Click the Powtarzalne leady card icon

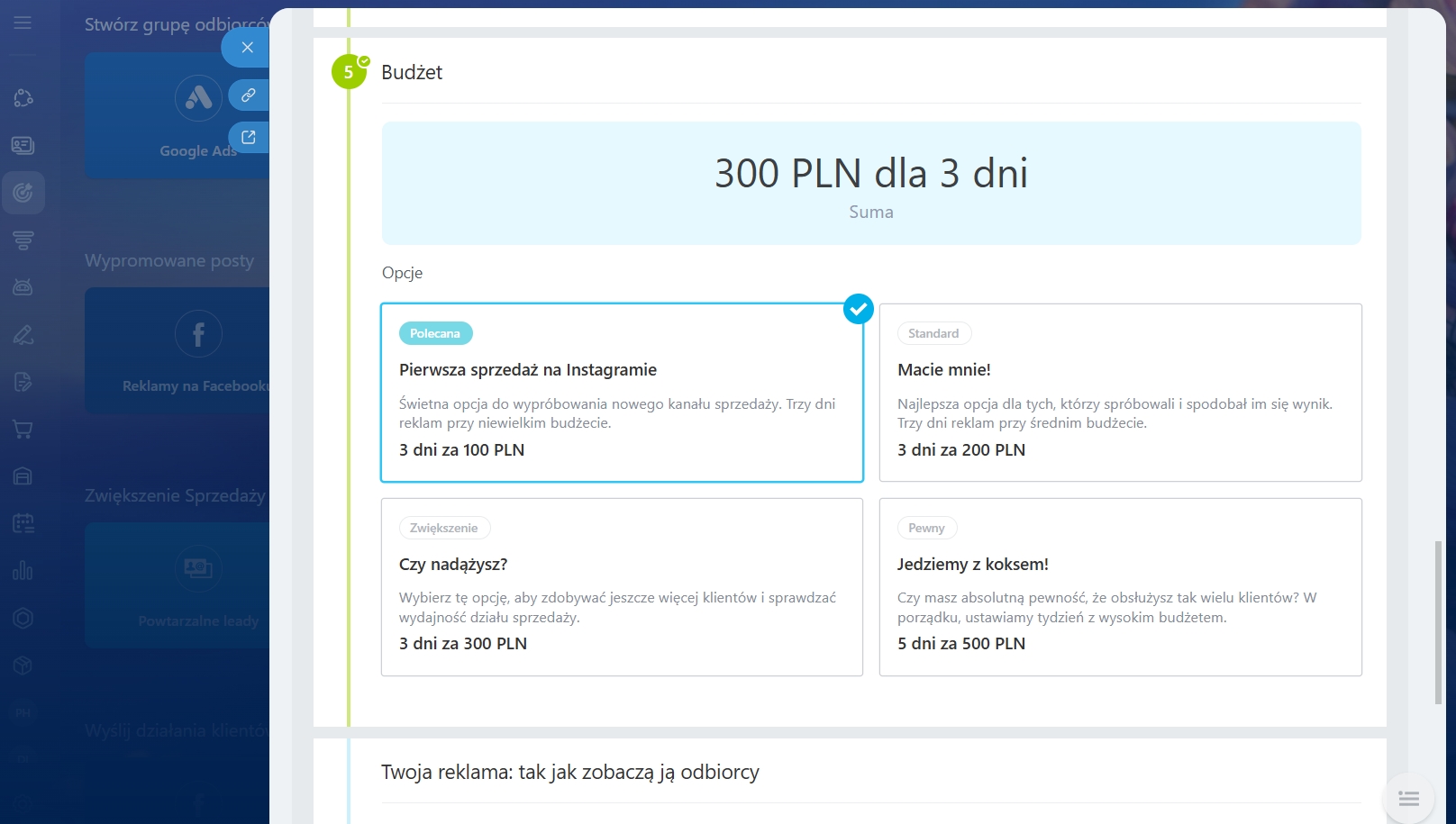198,568
